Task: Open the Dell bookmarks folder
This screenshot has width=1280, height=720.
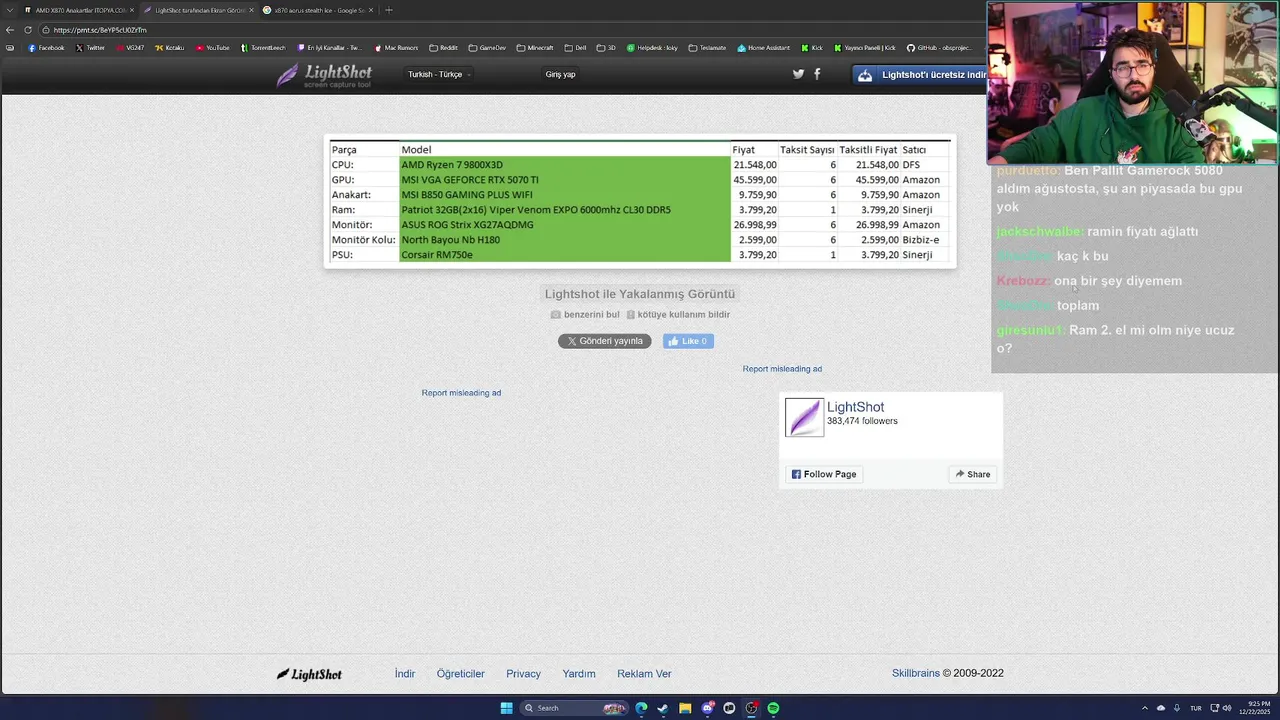Action: click(x=575, y=48)
